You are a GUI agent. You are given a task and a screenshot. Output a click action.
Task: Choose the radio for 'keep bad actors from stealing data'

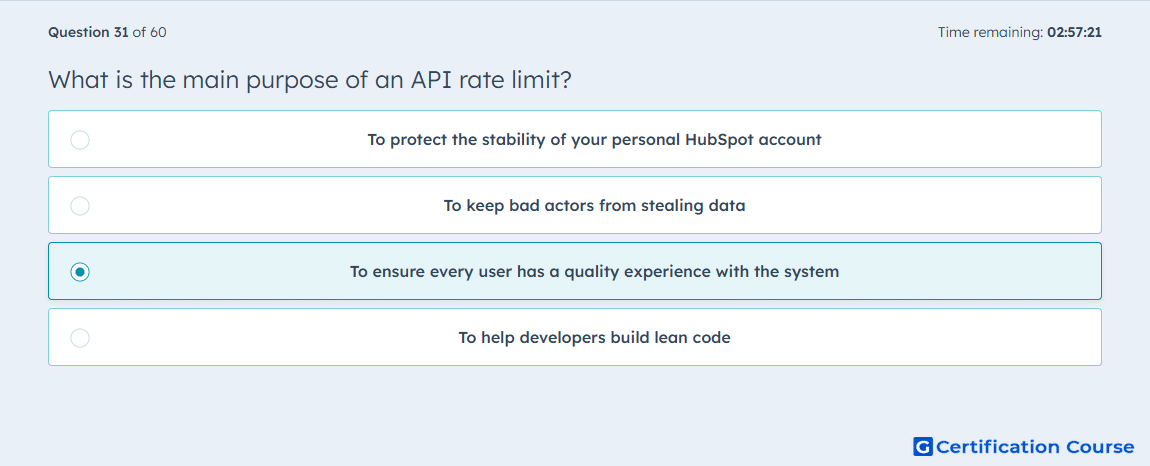80,205
